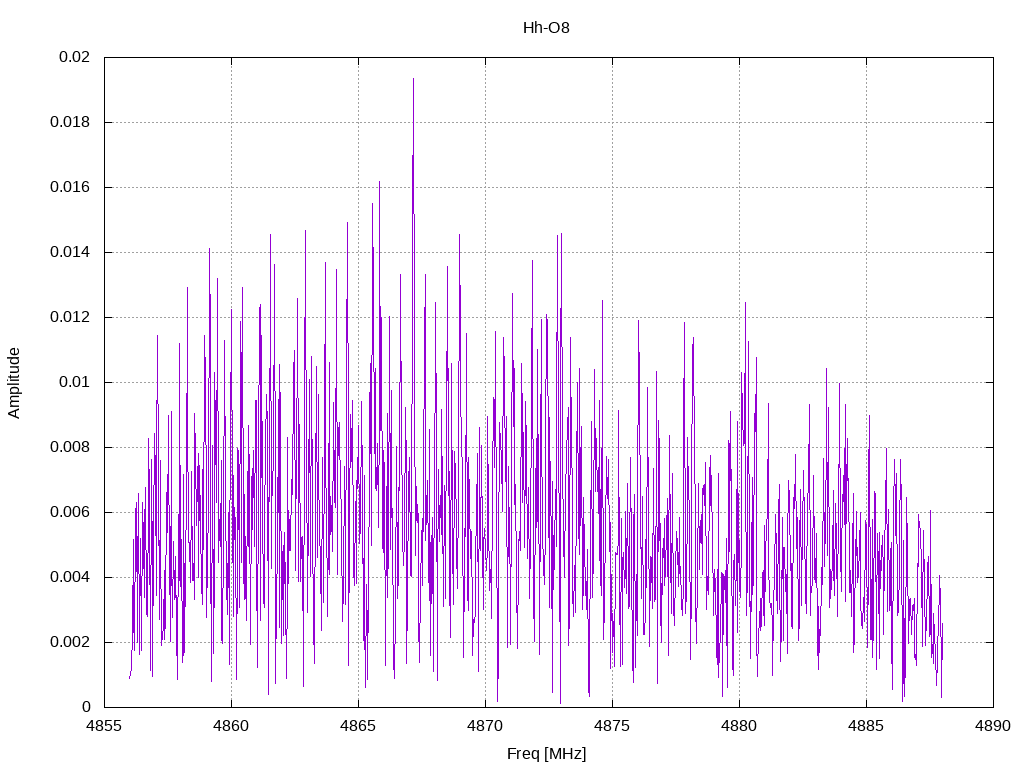Click the 4860 x-axis tick label

click(x=231, y=726)
